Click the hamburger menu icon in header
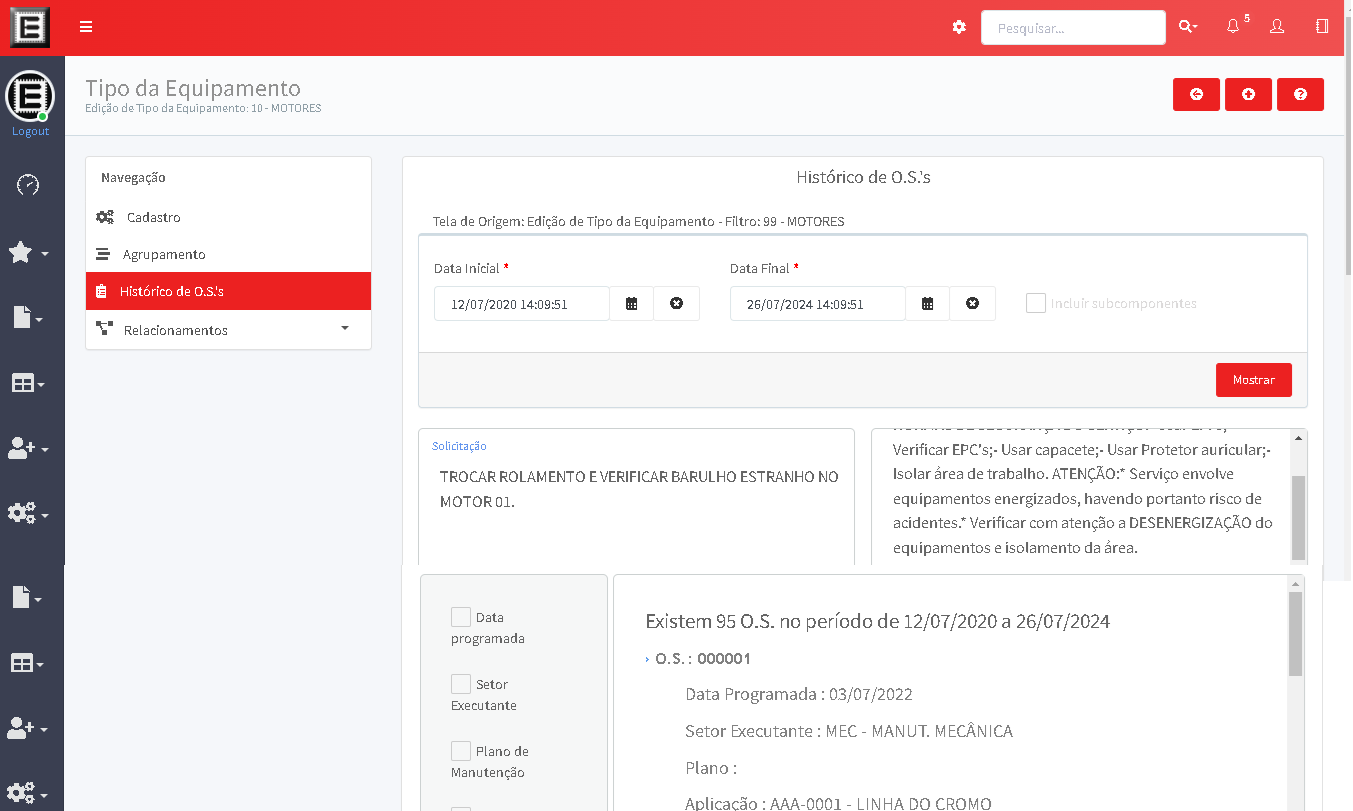Viewport: 1353px width, 811px height. [x=86, y=27]
